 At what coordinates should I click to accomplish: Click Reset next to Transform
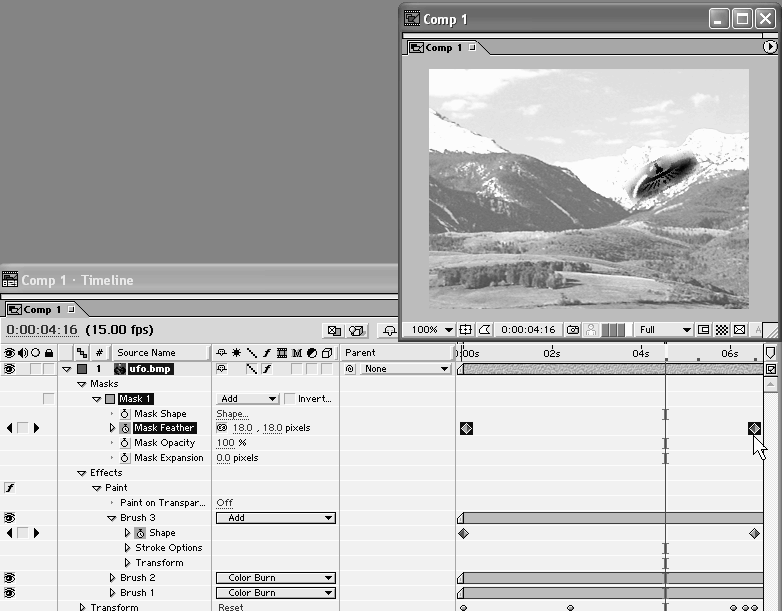pos(230,607)
